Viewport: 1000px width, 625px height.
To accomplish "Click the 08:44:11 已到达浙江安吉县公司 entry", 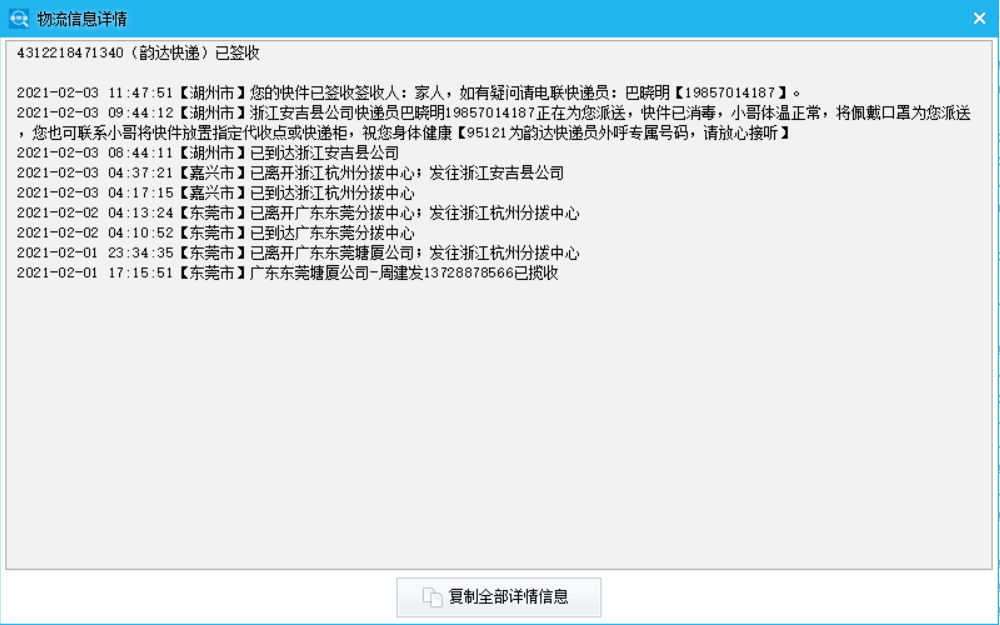I will (x=208, y=153).
